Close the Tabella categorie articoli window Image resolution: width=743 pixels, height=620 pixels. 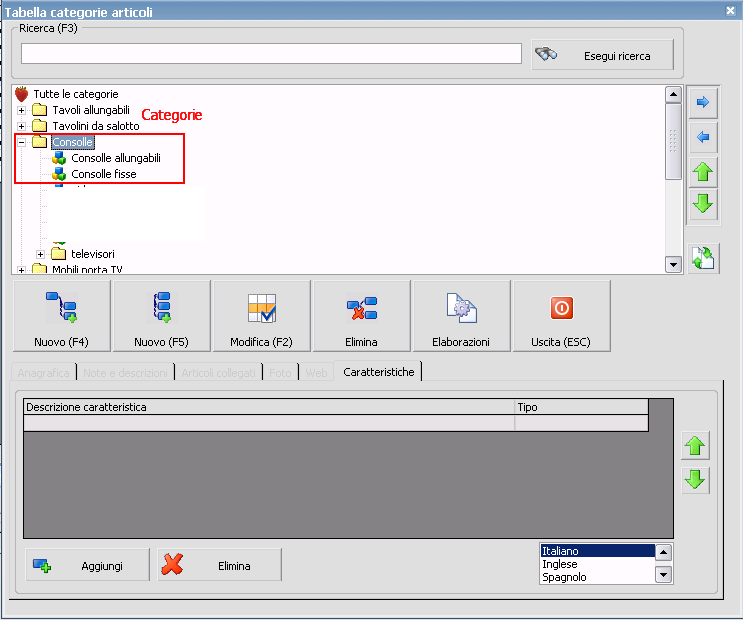tap(730, 10)
